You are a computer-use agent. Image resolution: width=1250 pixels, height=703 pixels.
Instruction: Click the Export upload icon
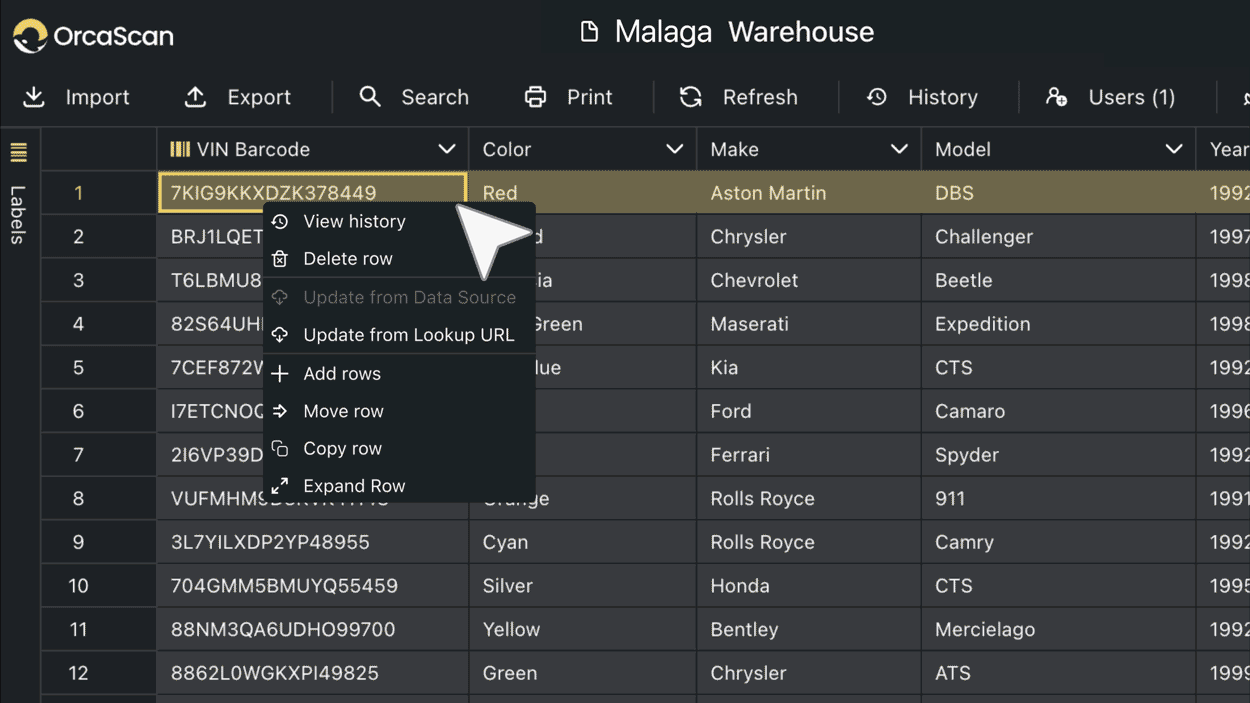coord(195,97)
